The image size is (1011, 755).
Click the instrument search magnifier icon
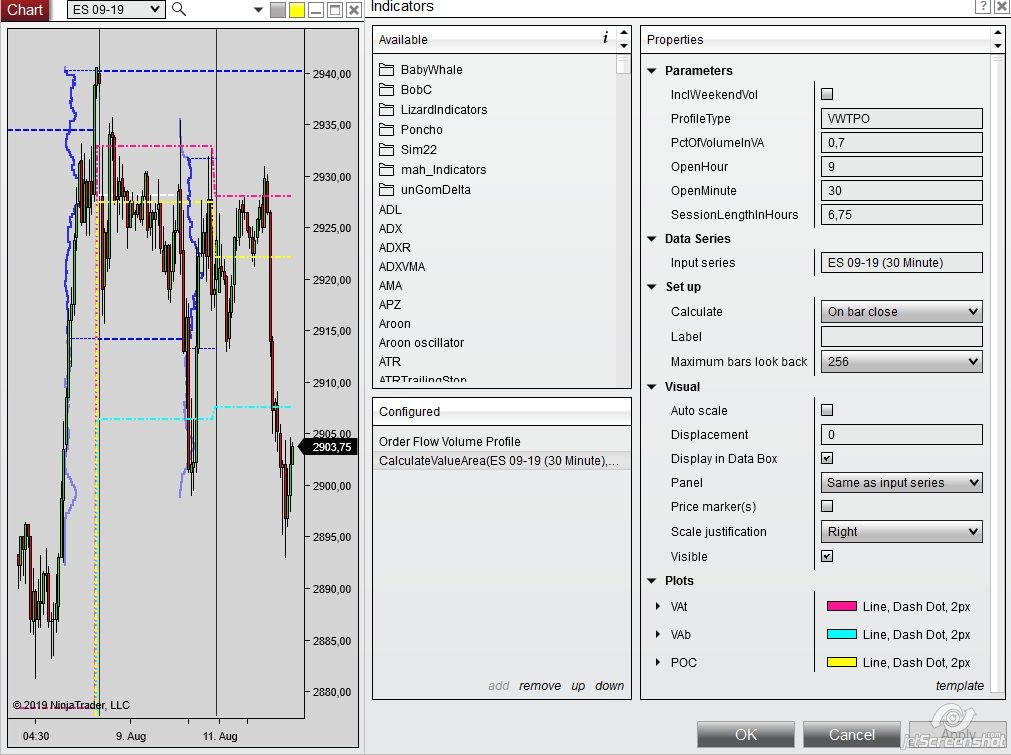pyautogui.click(x=179, y=9)
